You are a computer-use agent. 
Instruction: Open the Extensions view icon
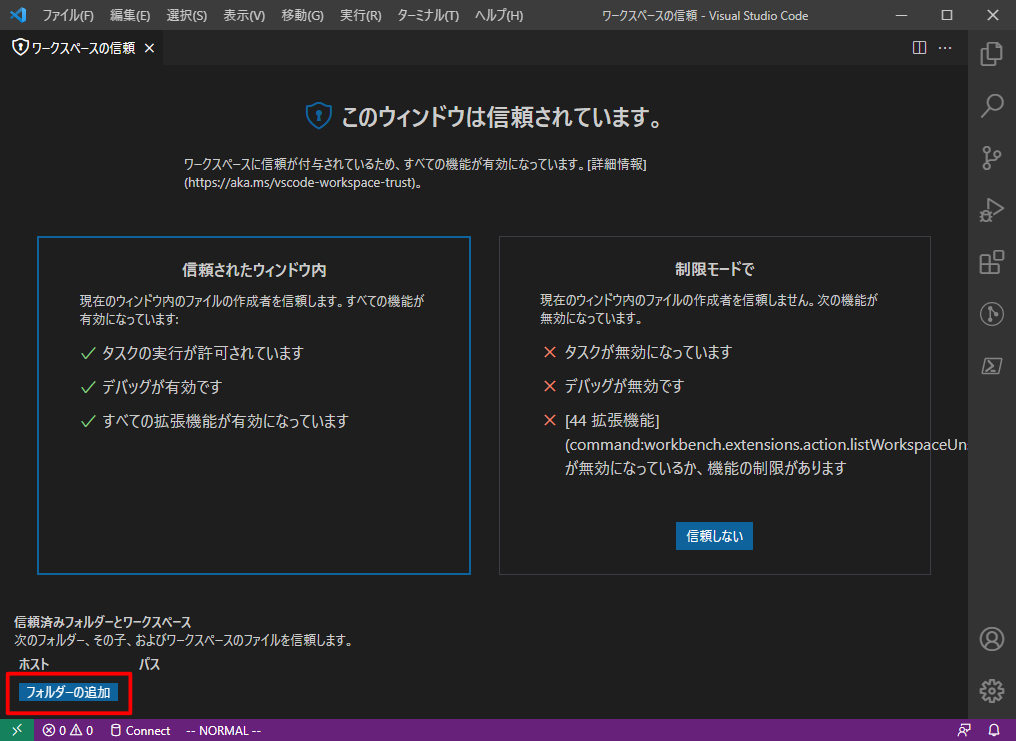pos(991,262)
